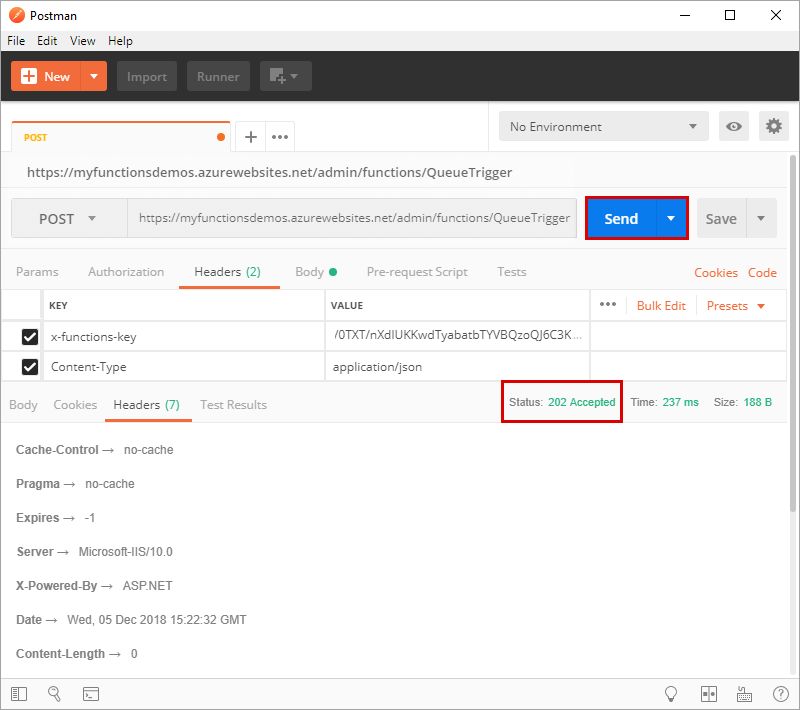Open new window options icon
The image size is (800, 710).
click(x=286, y=76)
